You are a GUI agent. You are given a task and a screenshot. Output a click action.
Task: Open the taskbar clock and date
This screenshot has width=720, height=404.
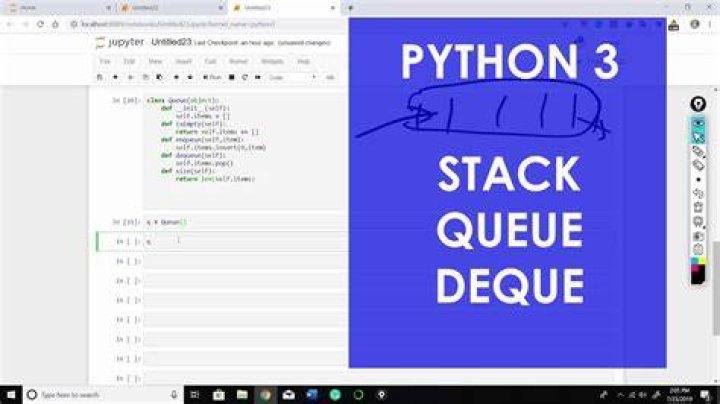tap(679, 395)
